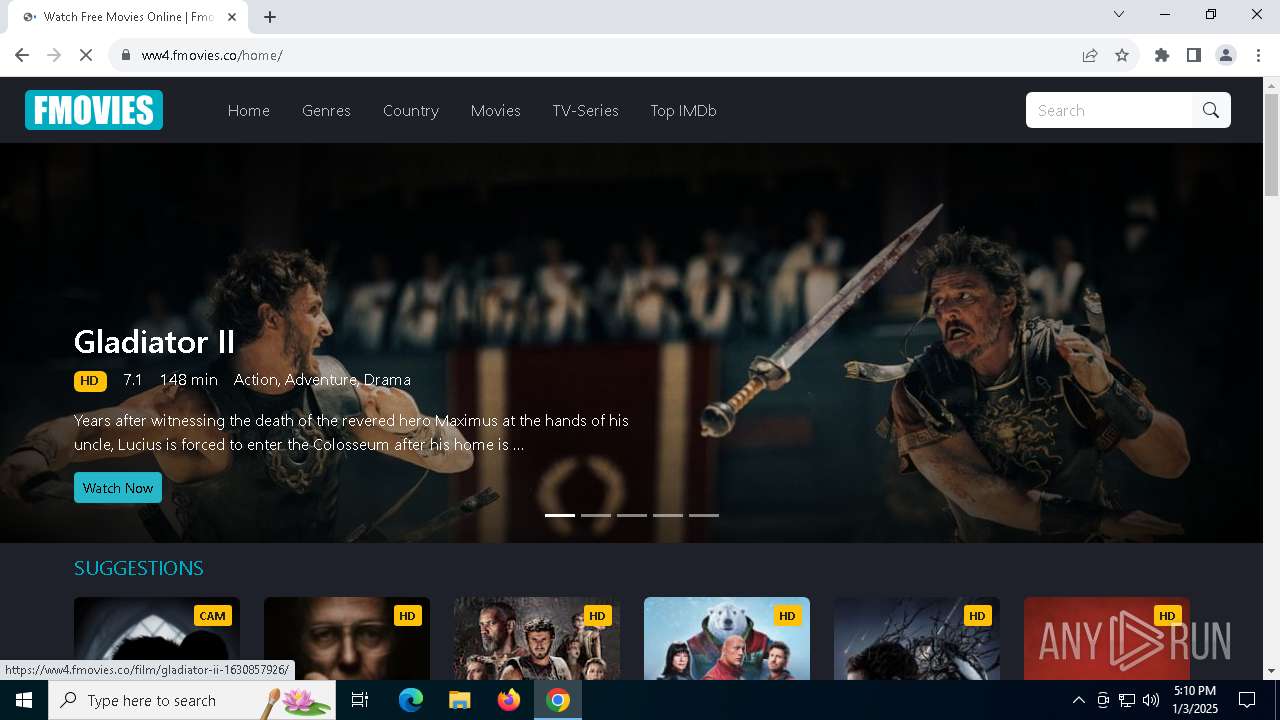Go to Movies section
The width and height of the screenshot is (1280, 720).
coord(496,110)
